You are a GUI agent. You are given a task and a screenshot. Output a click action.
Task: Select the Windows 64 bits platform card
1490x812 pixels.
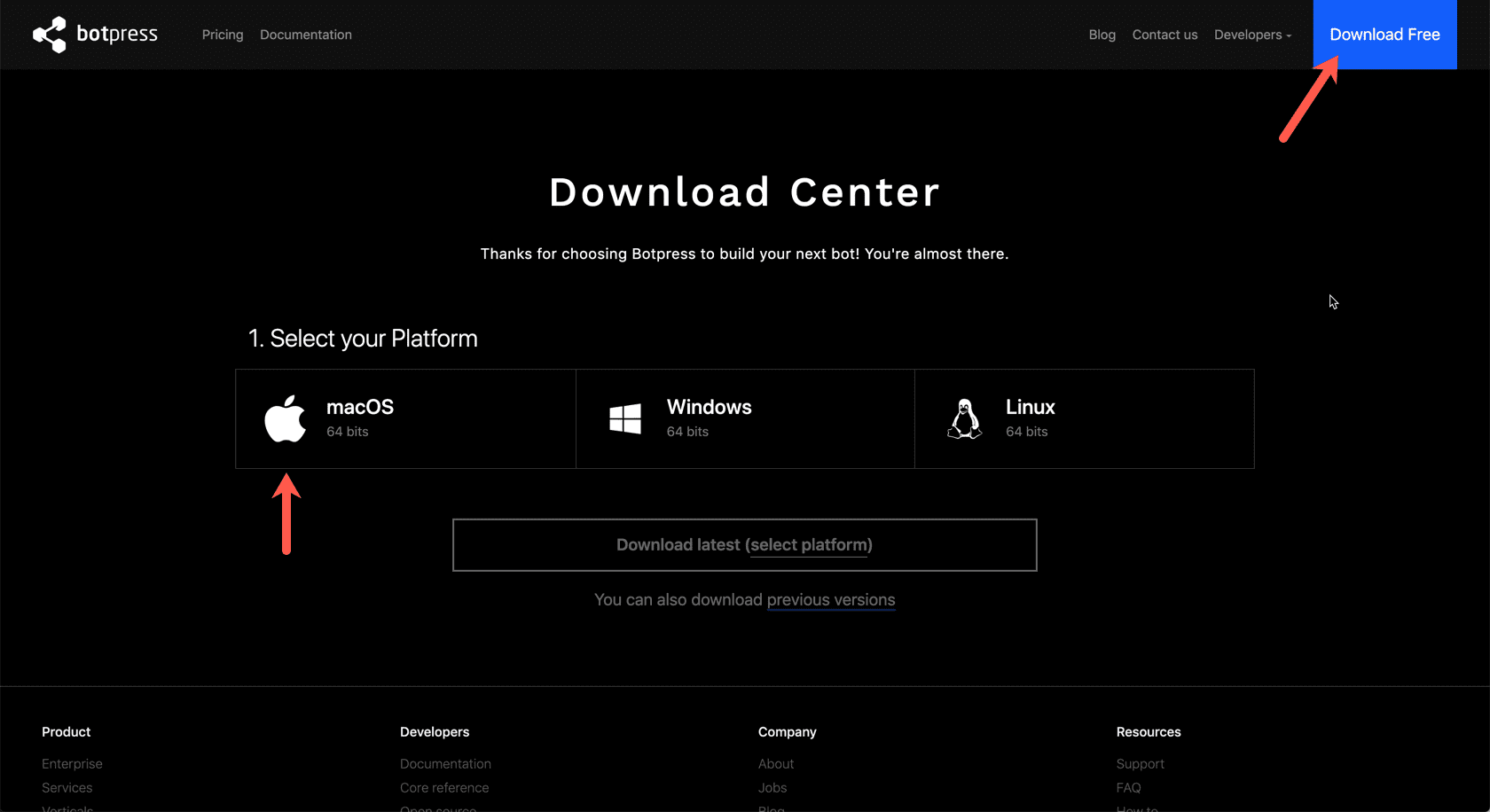point(745,418)
